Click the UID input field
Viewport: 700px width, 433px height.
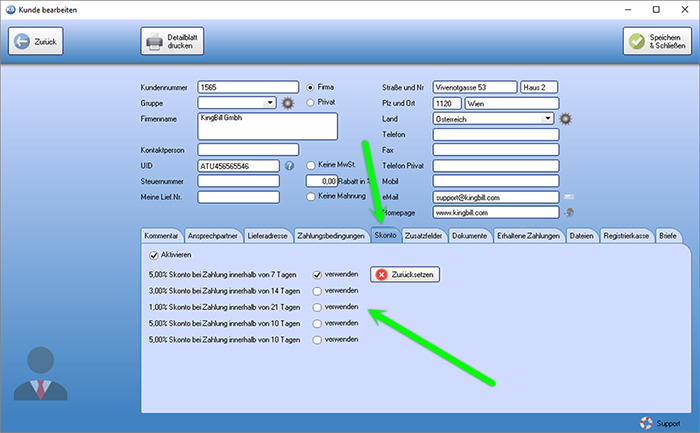pos(238,166)
